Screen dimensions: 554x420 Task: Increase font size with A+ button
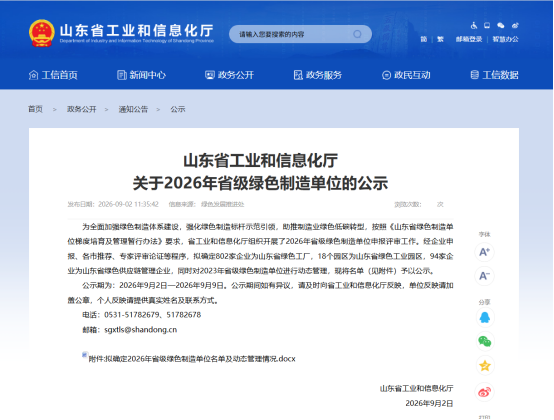point(484,252)
